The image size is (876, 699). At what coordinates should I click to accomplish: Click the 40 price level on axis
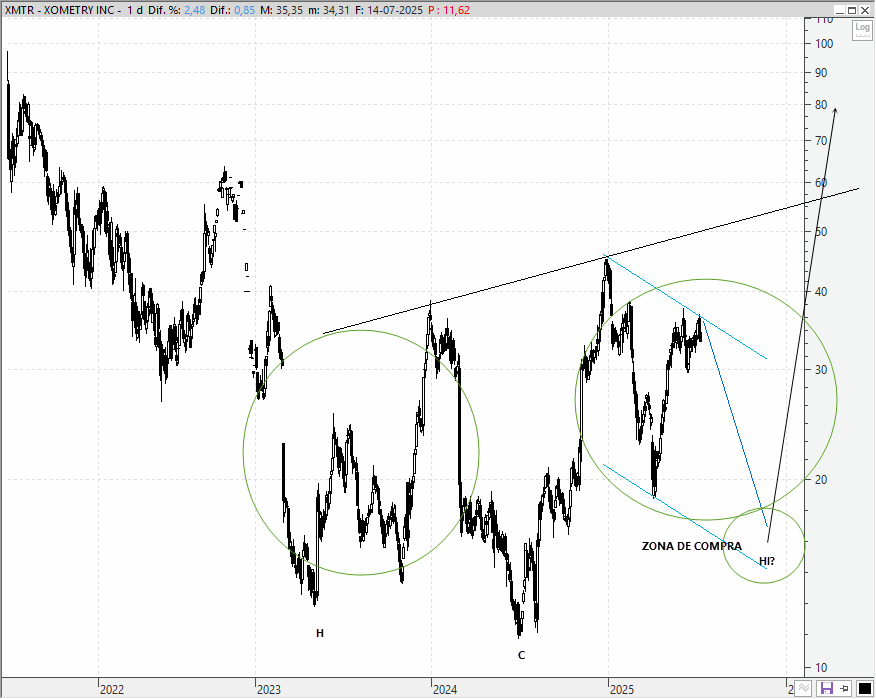point(821,292)
